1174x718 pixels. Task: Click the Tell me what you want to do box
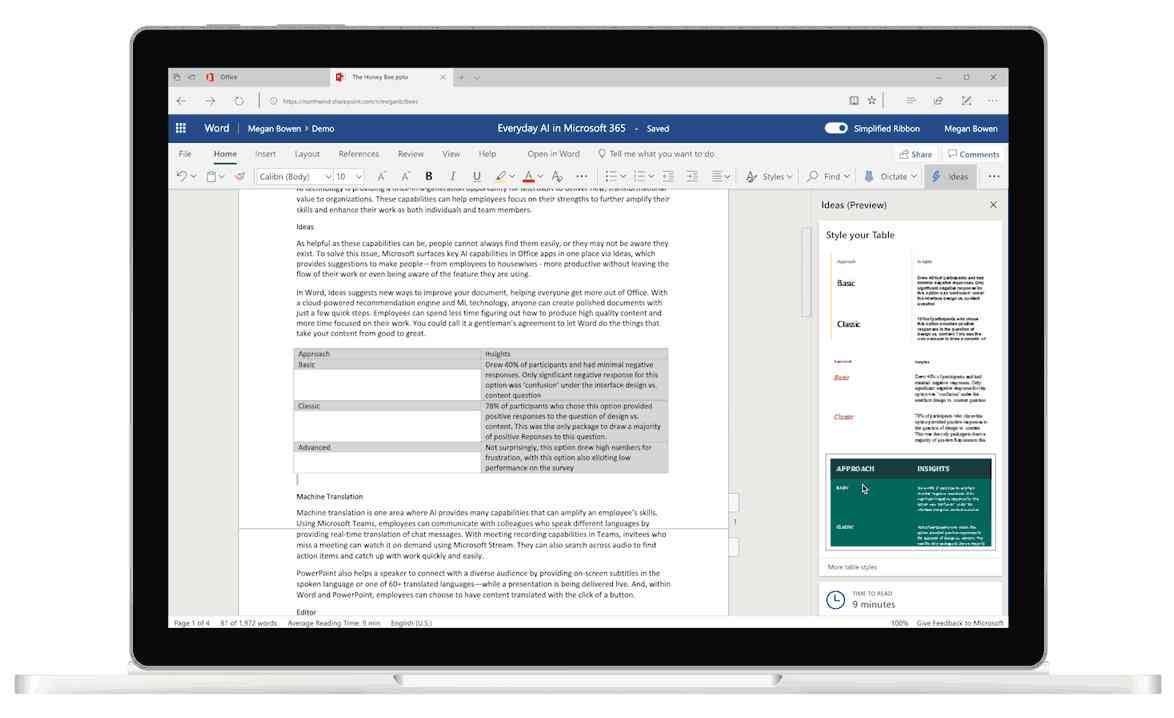coord(657,153)
